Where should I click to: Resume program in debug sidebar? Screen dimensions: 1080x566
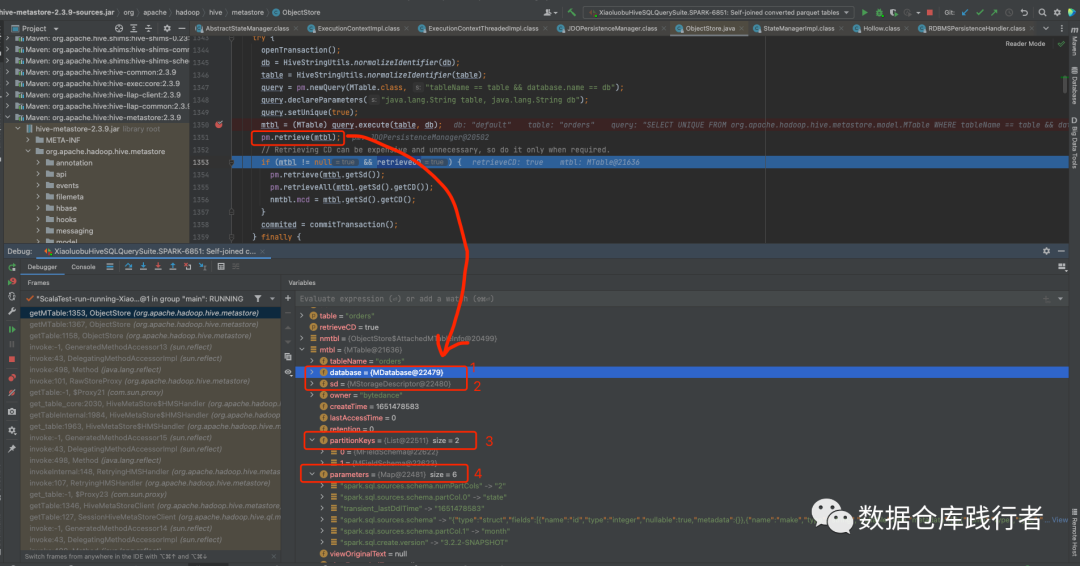(x=12, y=330)
